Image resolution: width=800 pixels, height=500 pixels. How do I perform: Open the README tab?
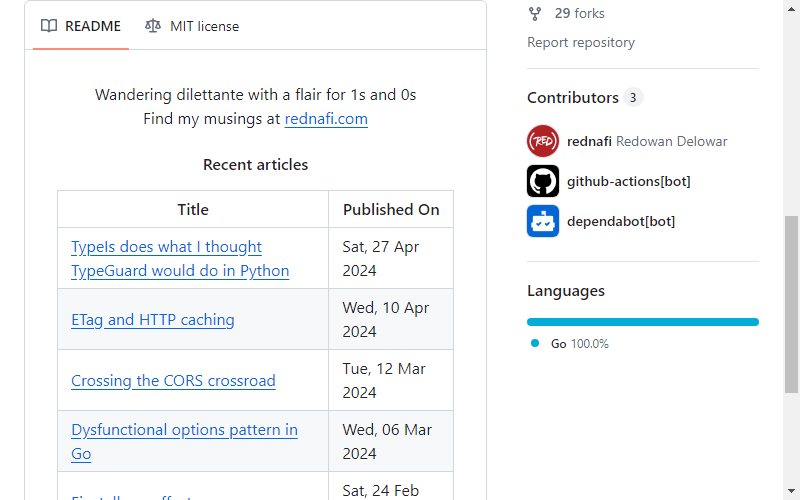tap(81, 26)
